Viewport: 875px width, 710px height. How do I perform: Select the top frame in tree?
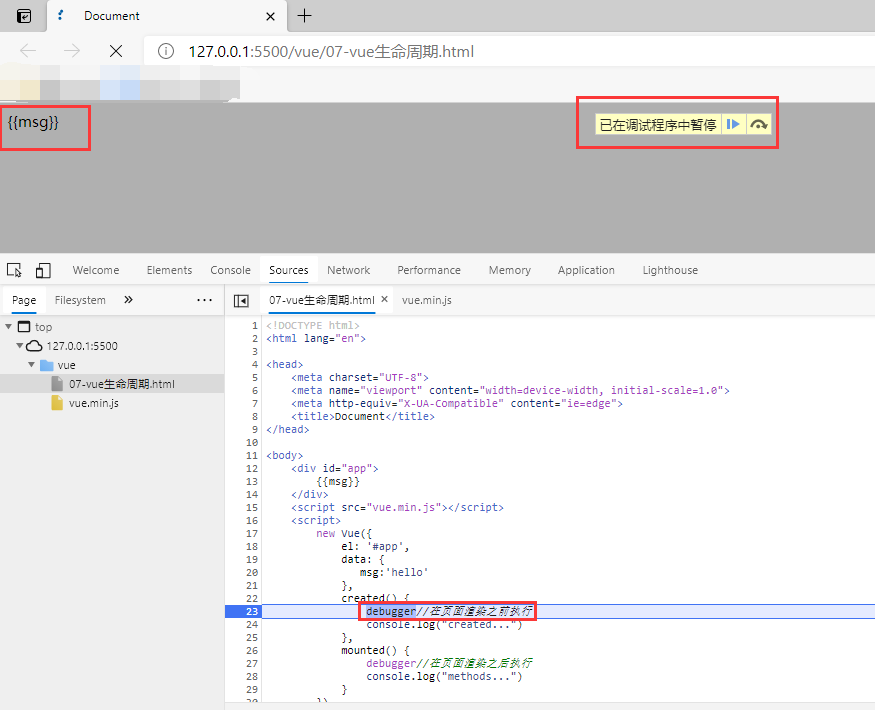coord(44,327)
